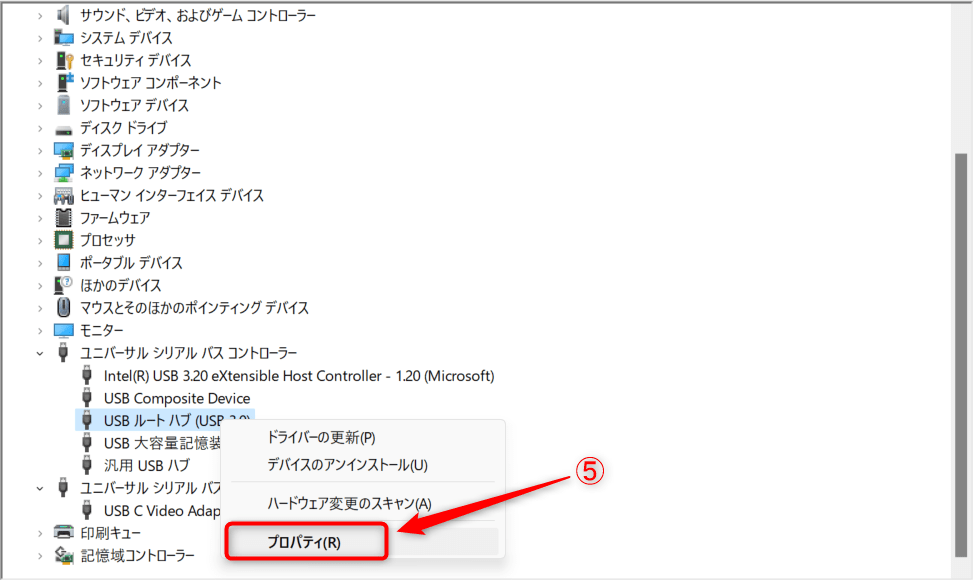The width and height of the screenshot is (974, 580).
Task: Expand the 記憶域コントローラー category
Action: pos(40,555)
